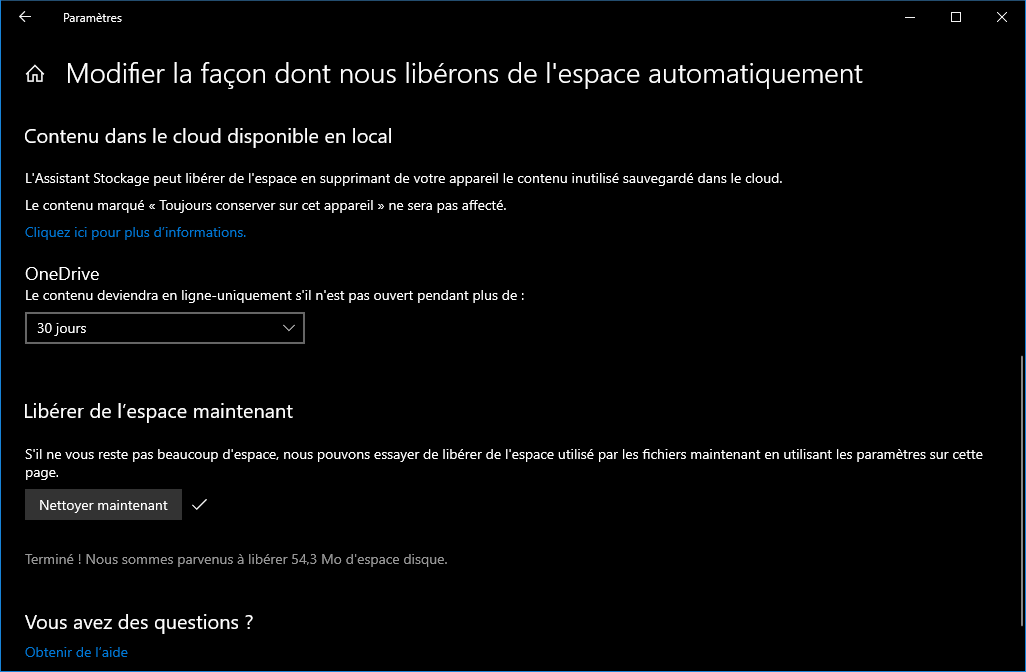Click the Contenu dans le cloud heading
The width and height of the screenshot is (1026, 672).
coord(208,136)
